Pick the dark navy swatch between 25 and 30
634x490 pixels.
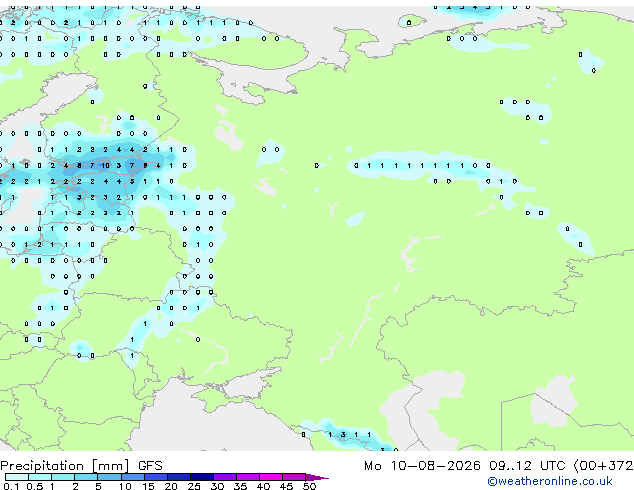pyautogui.click(x=202, y=477)
